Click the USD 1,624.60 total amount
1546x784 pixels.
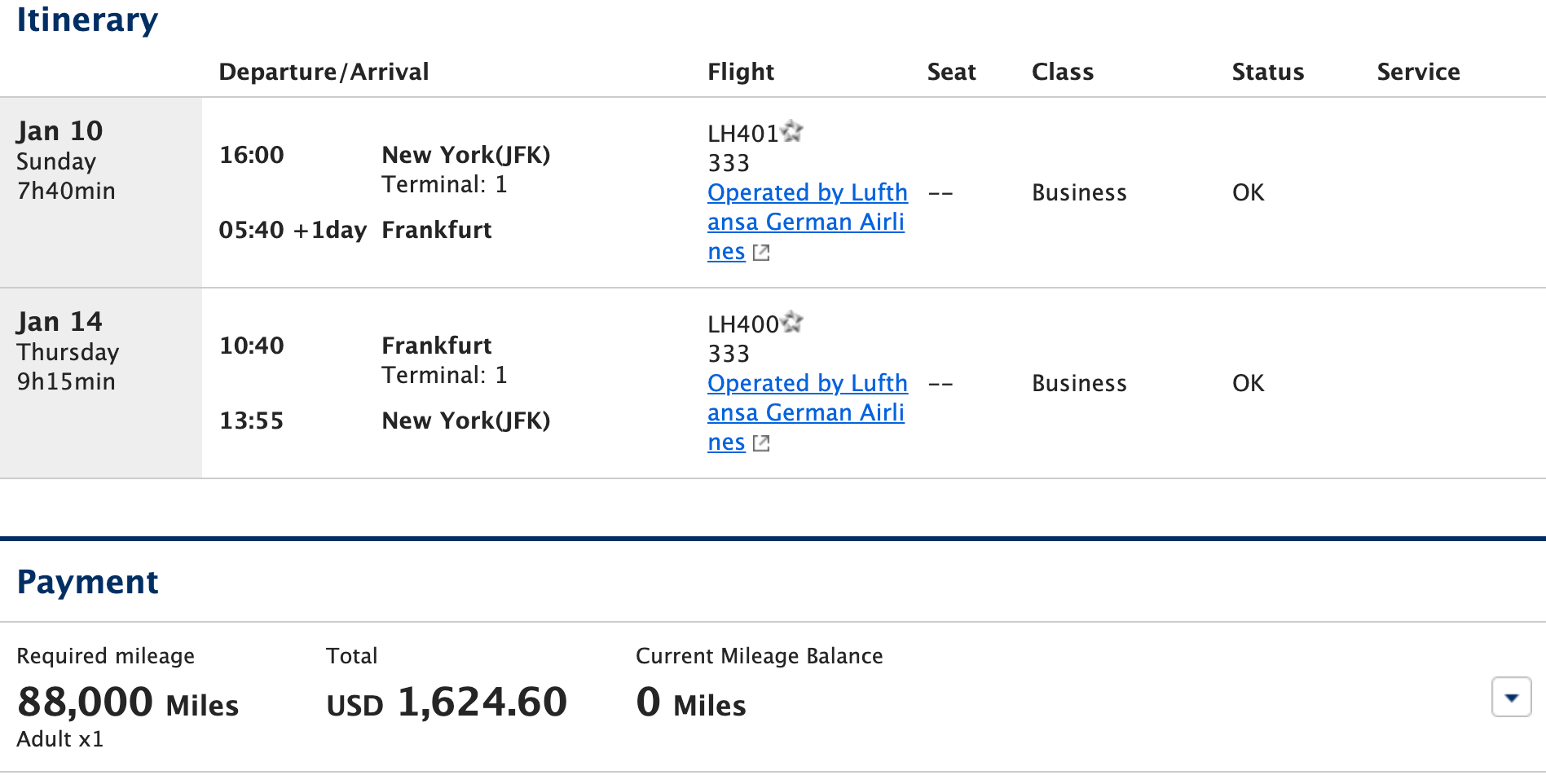(x=447, y=702)
